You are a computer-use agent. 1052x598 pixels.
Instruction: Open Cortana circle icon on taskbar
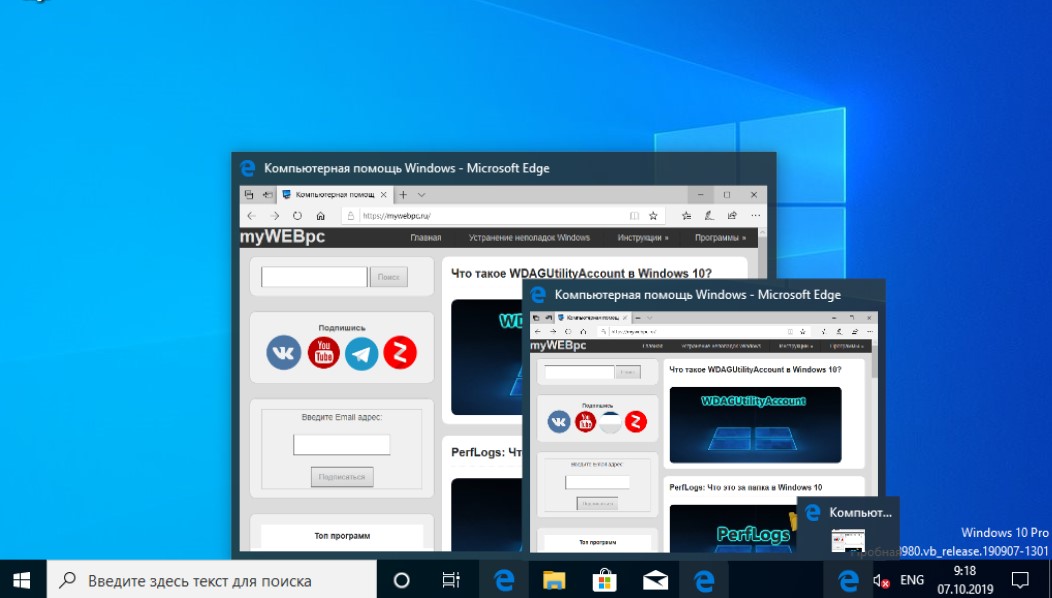401,580
